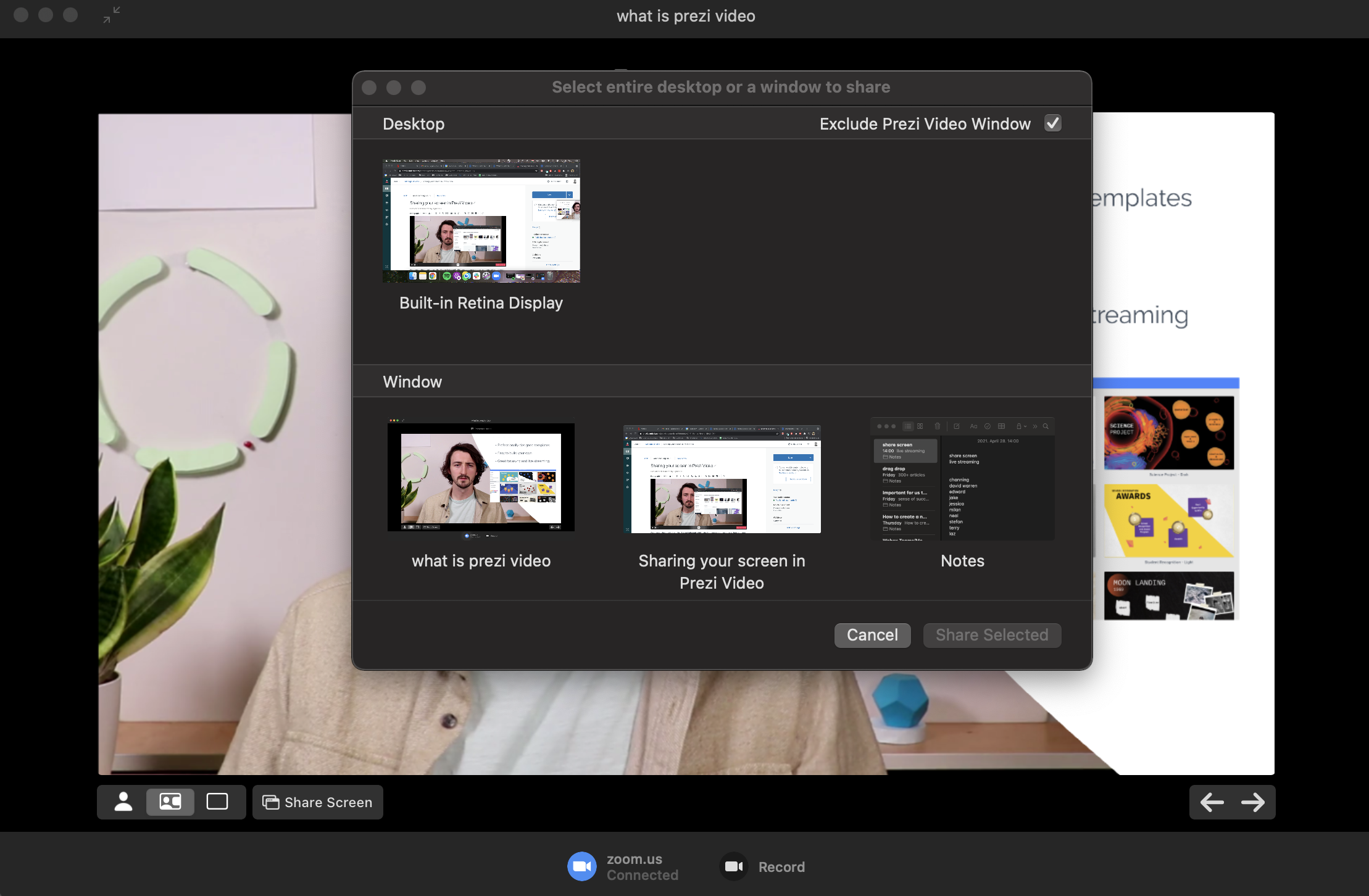1369x896 pixels.
Task: Click the Share Selected button
Action: point(991,635)
